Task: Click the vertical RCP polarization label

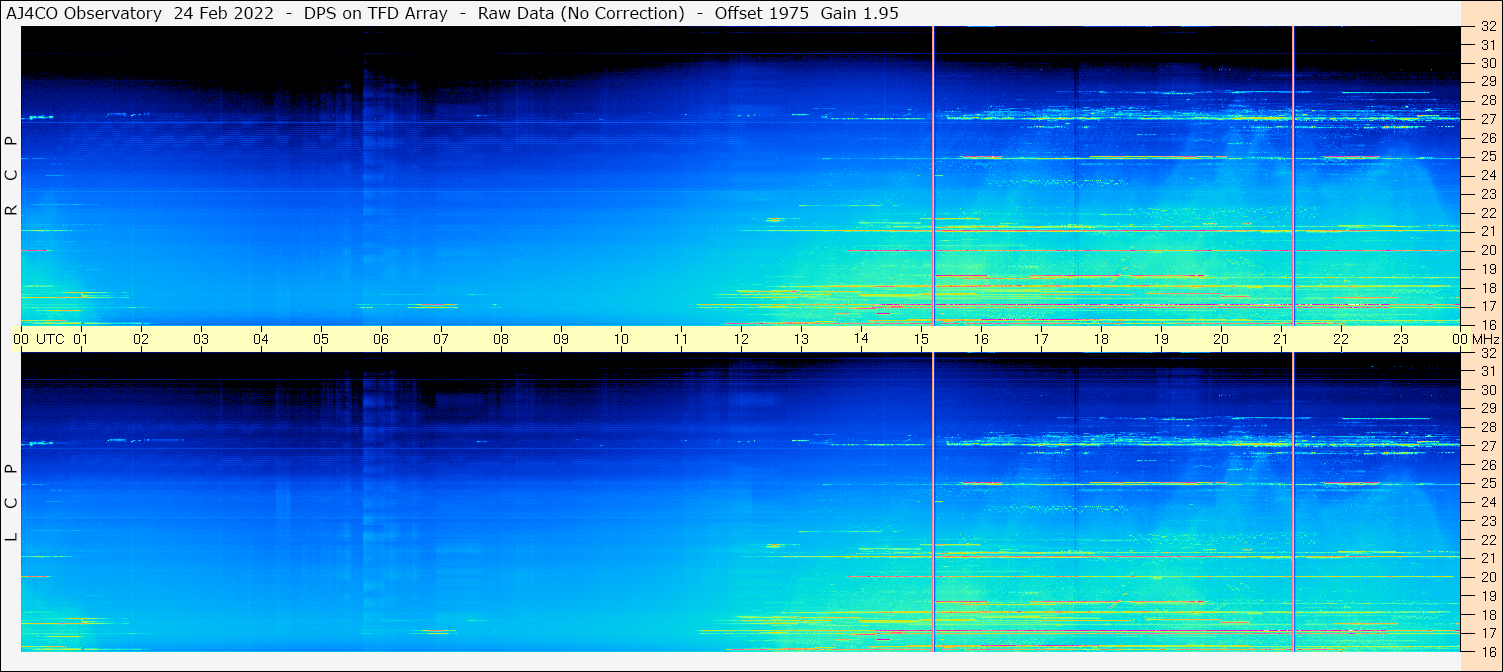Action: click(11, 175)
